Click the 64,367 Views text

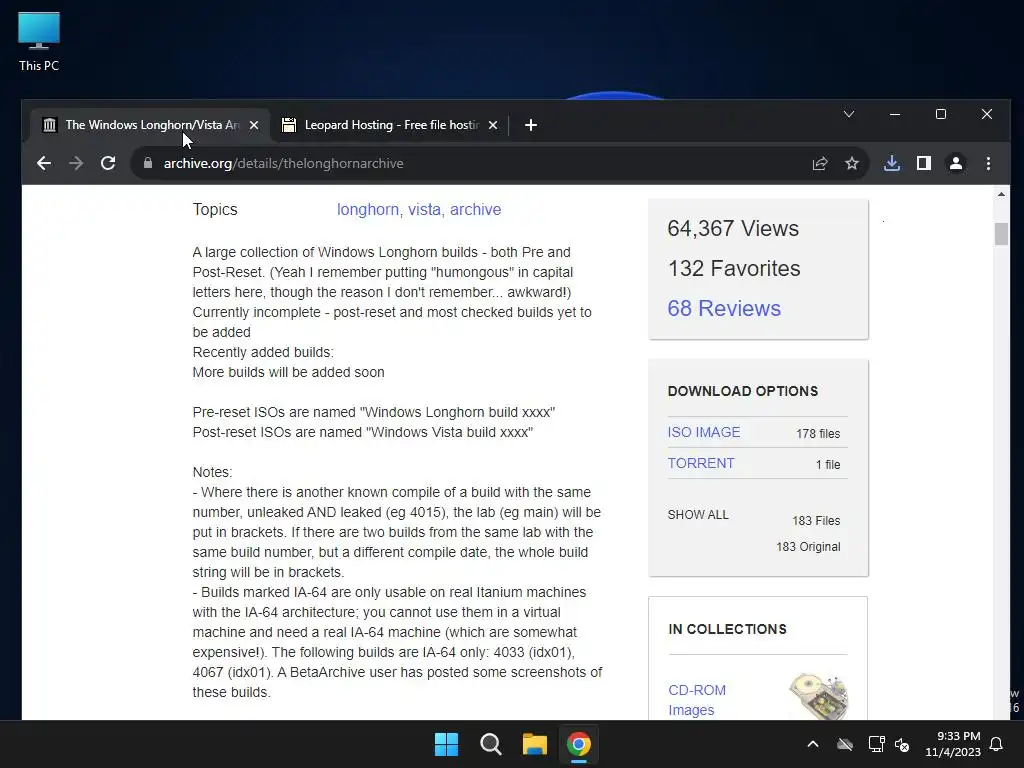click(733, 229)
